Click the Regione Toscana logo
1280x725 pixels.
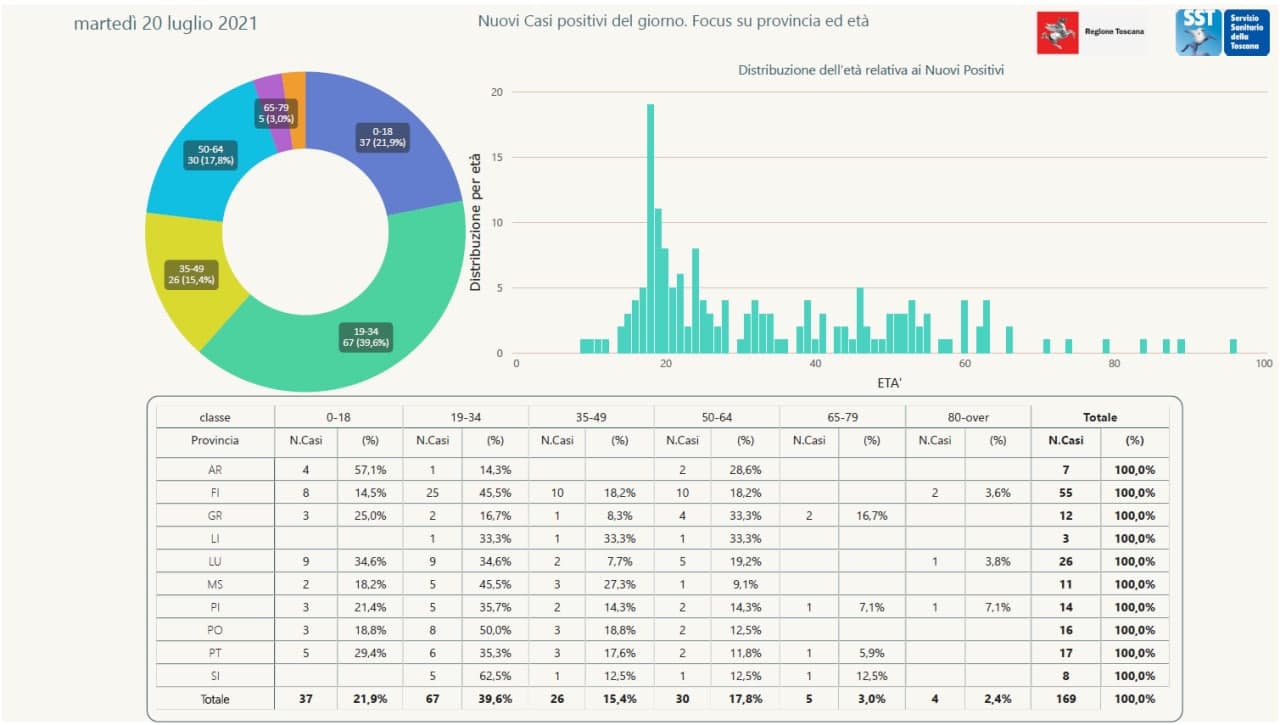click(x=1091, y=32)
